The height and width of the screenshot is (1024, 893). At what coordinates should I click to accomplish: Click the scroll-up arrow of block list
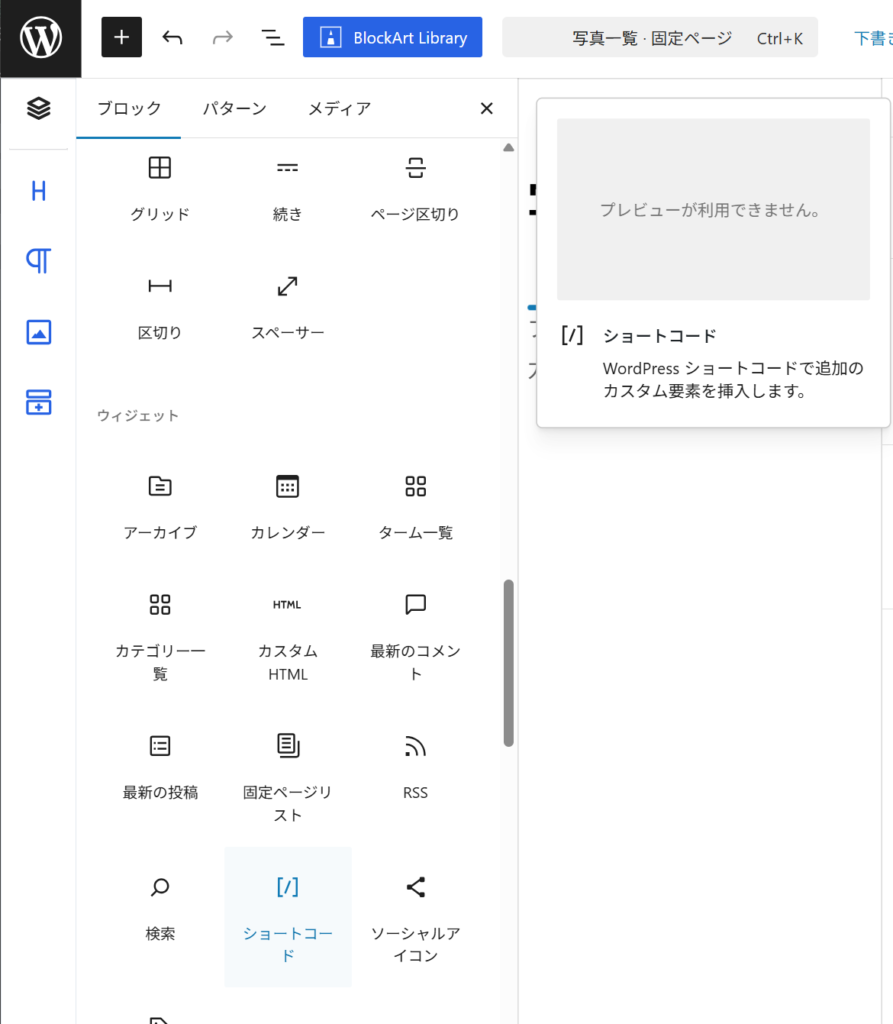click(508, 148)
